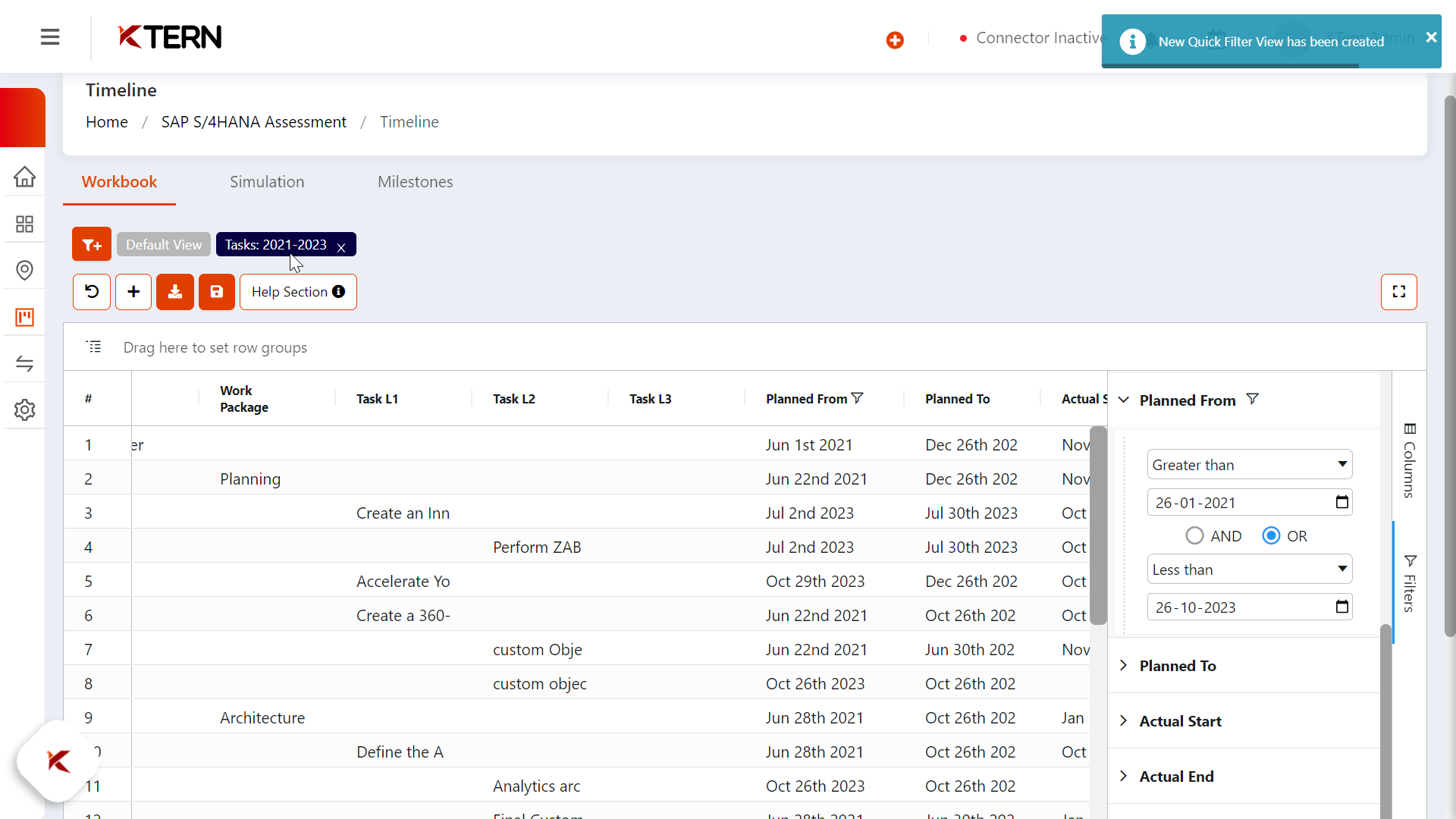The image size is (1456, 819).
Task: Expand the Planned To filter section
Action: (x=1124, y=665)
